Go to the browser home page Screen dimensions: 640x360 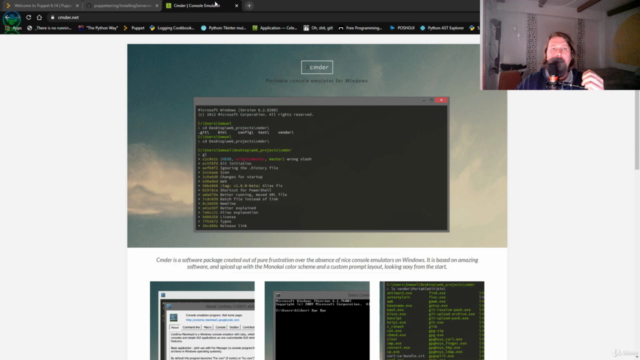[39, 17]
